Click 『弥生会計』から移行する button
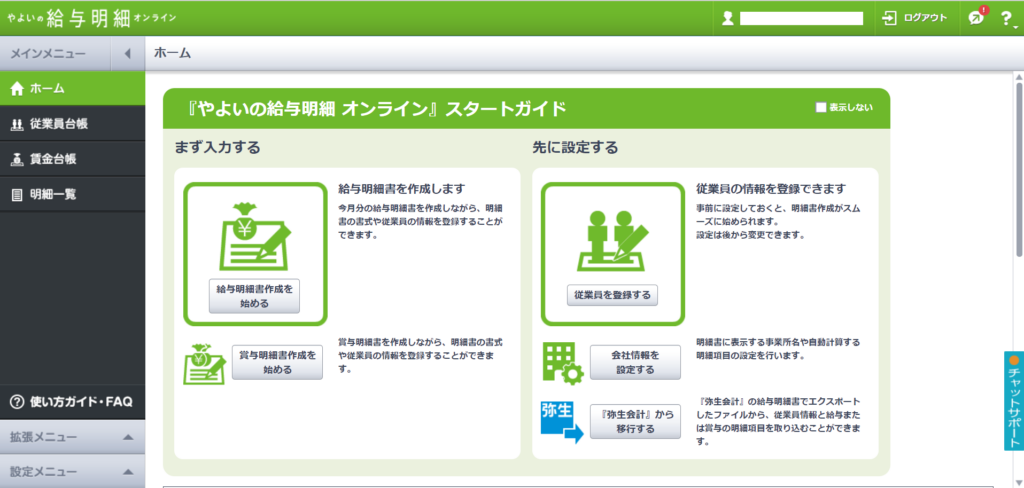The image size is (1024, 488). click(635, 421)
